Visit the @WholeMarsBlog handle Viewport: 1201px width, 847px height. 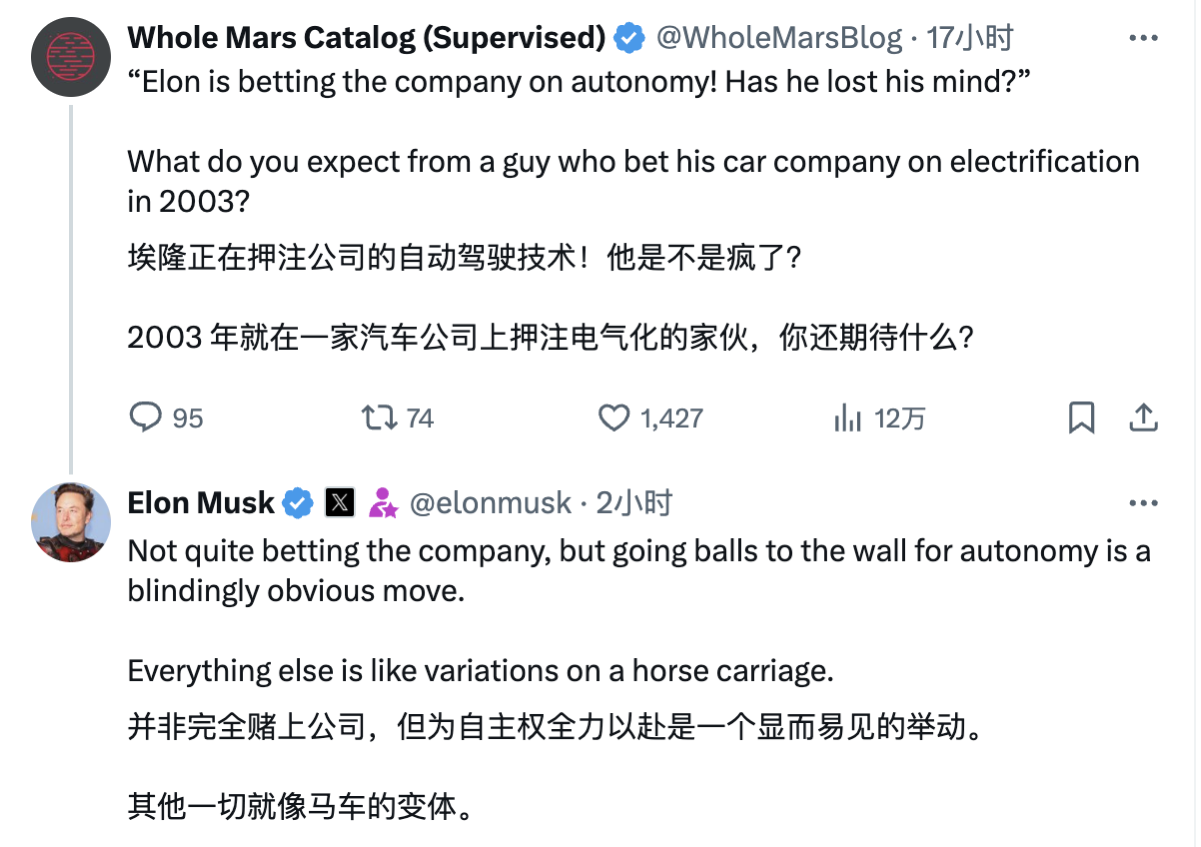[778, 39]
